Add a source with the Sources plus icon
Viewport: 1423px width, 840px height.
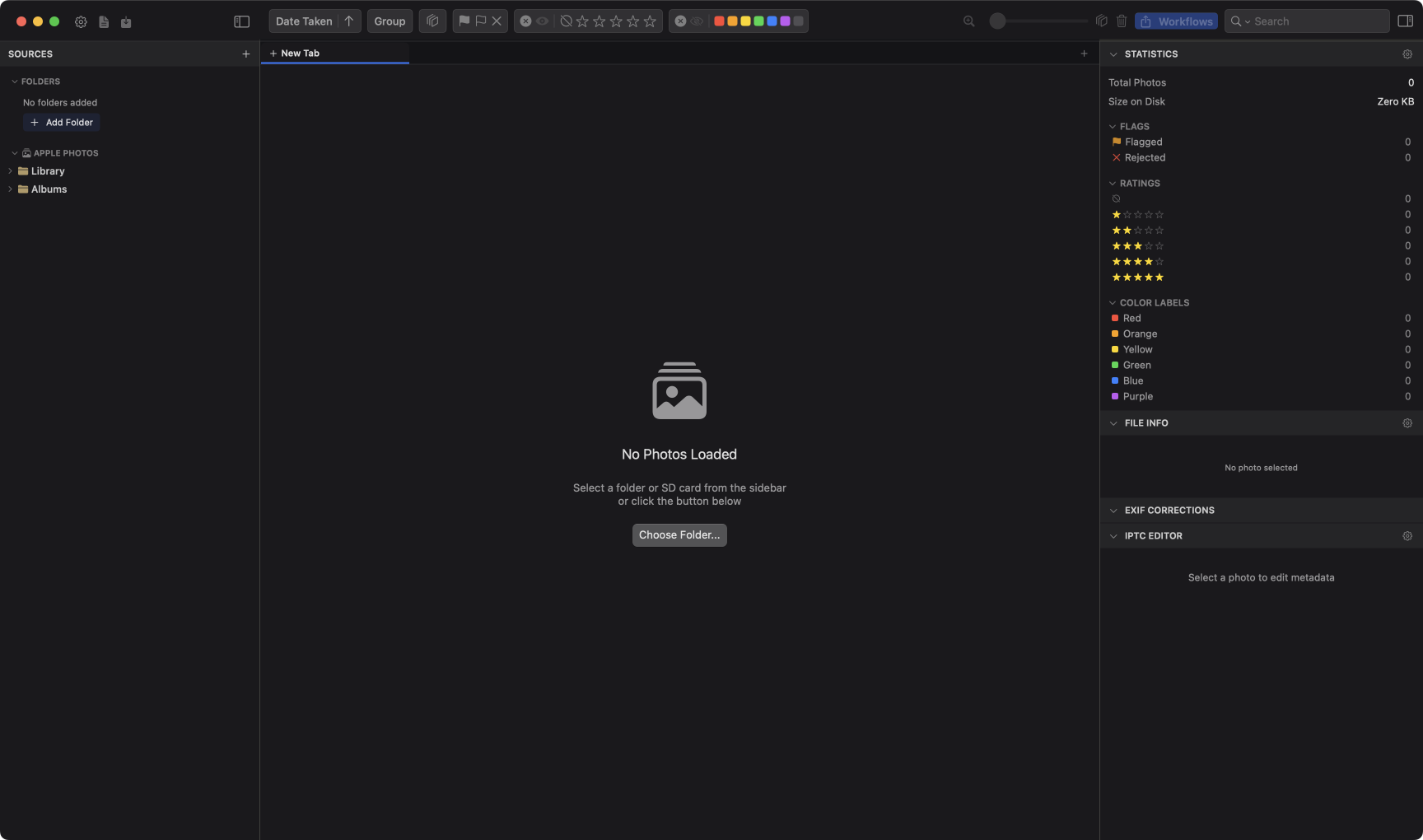[x=245, y=54]
